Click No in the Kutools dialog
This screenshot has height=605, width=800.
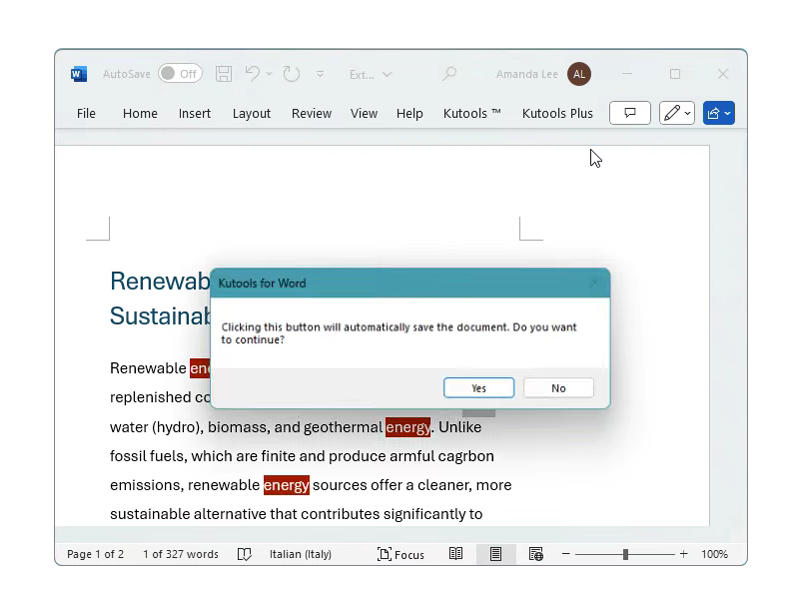(558, 388)
